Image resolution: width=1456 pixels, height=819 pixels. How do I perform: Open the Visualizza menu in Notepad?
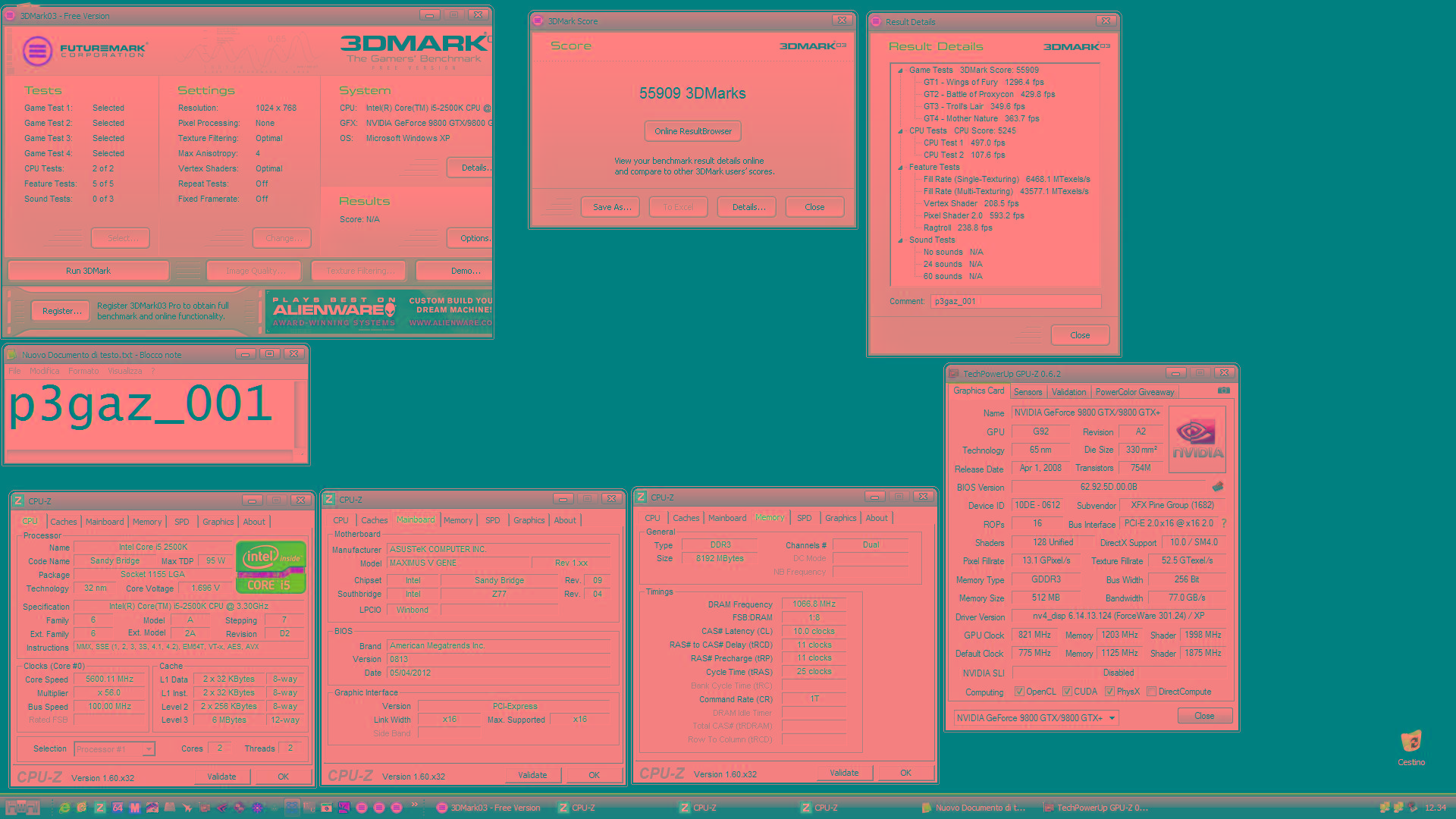(124, 371)
